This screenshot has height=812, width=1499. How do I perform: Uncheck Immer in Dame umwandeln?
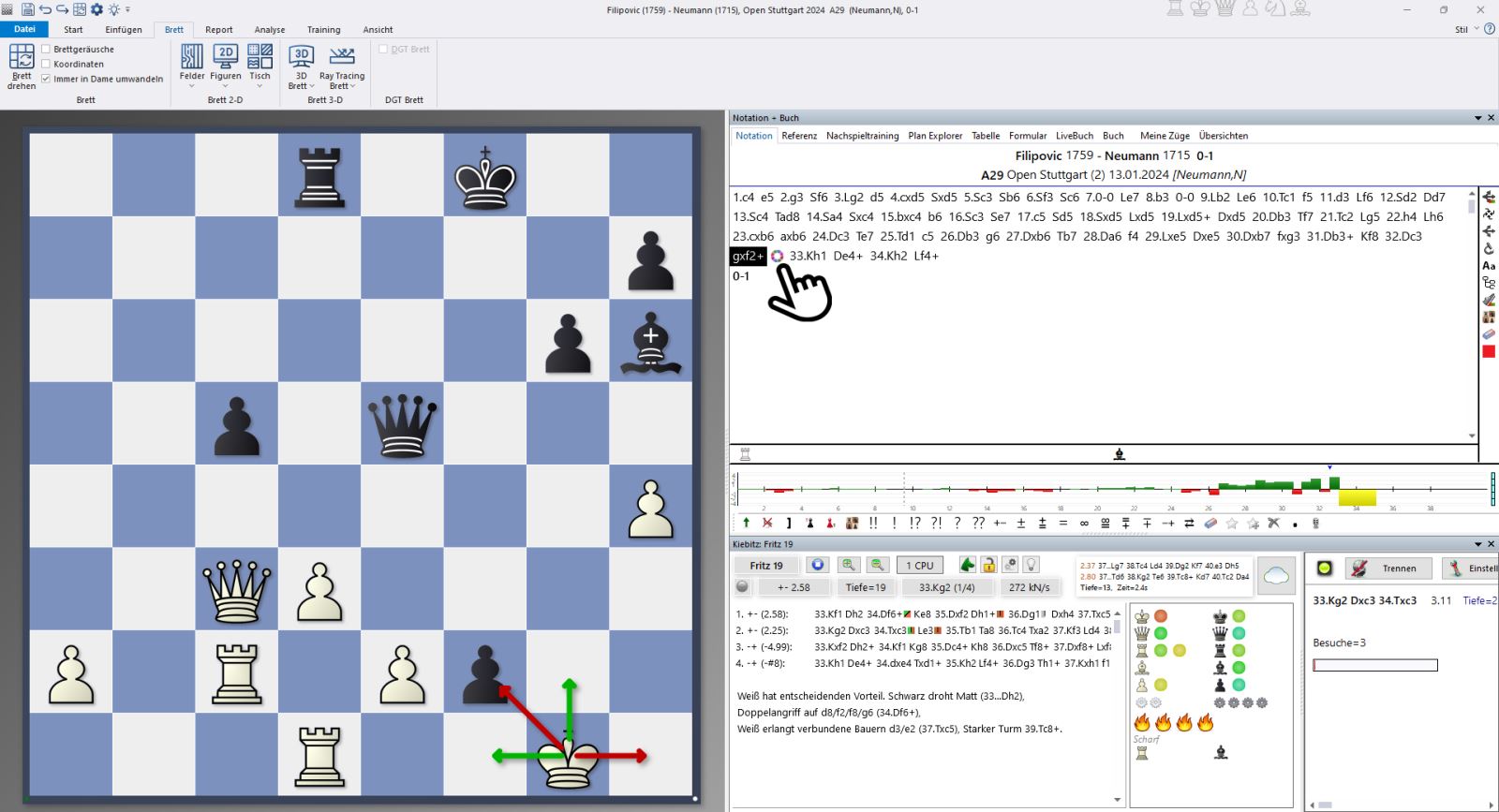(46, 80)
